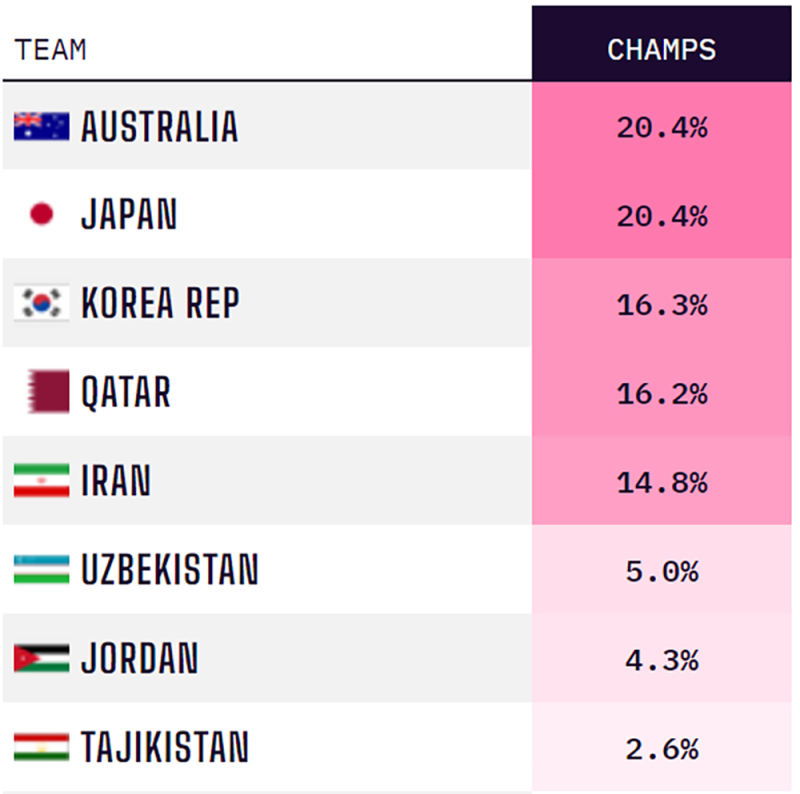This screenshot has height=794, width=800.
Task: Select Tajikistan's 2.6% champs value
Action: (x=662, y=749)
